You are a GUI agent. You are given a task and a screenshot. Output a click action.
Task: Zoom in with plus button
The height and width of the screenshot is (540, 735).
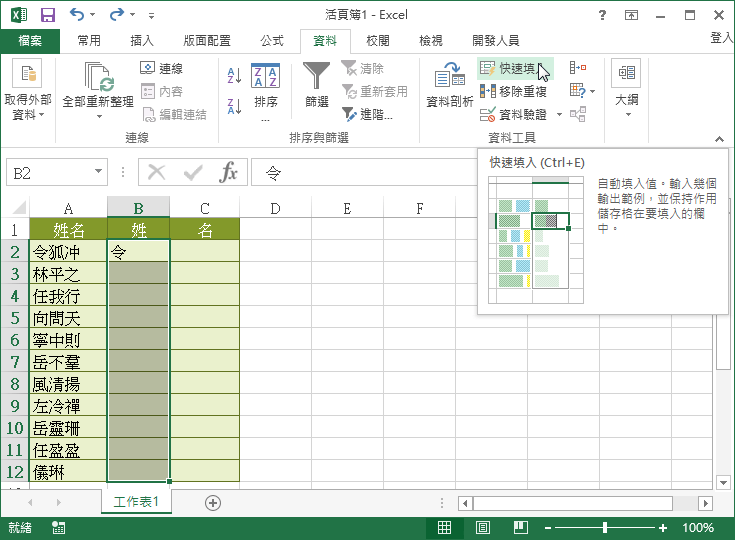tap(662, 528)
